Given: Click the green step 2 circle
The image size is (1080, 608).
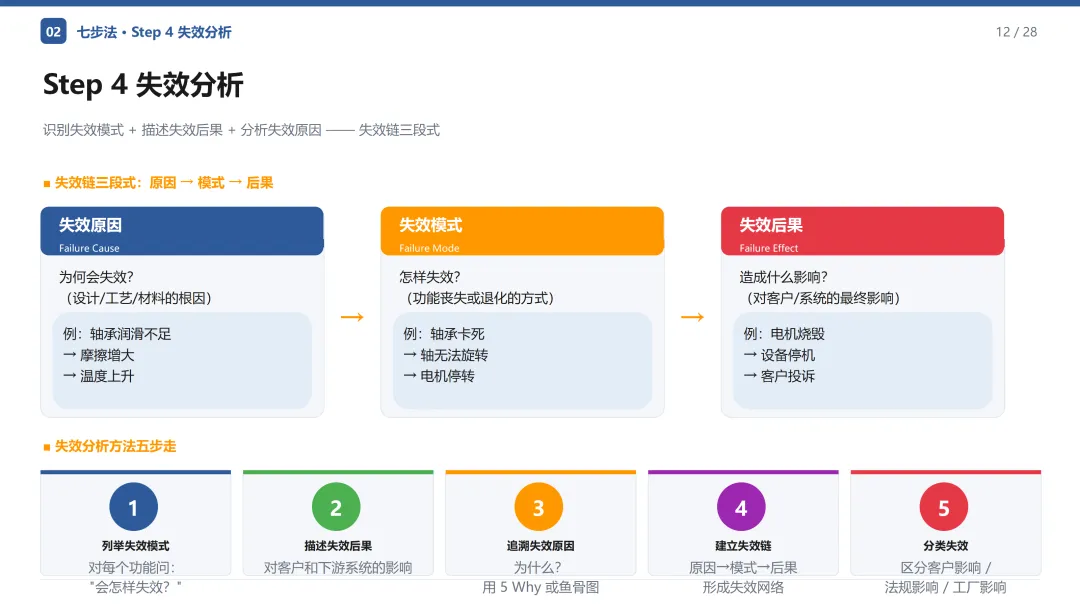Looking at the screenshot, I should 336,507.
